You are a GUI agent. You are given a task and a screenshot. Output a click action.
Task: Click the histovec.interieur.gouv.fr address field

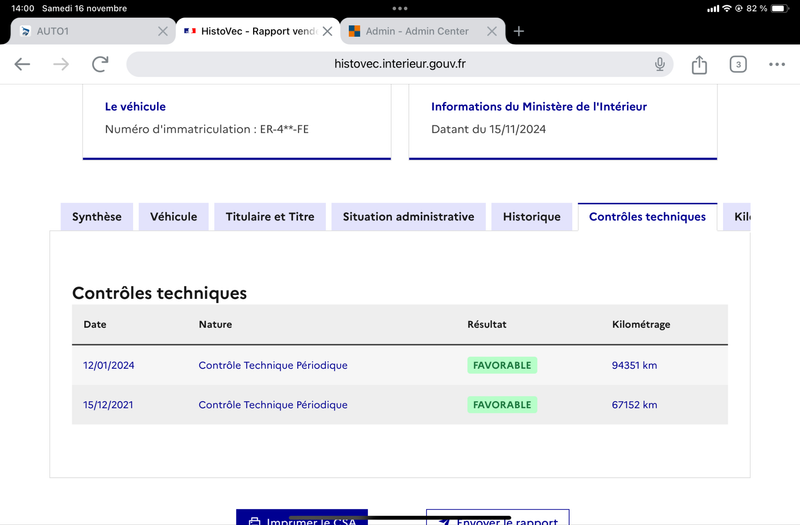tap(400, 64)
